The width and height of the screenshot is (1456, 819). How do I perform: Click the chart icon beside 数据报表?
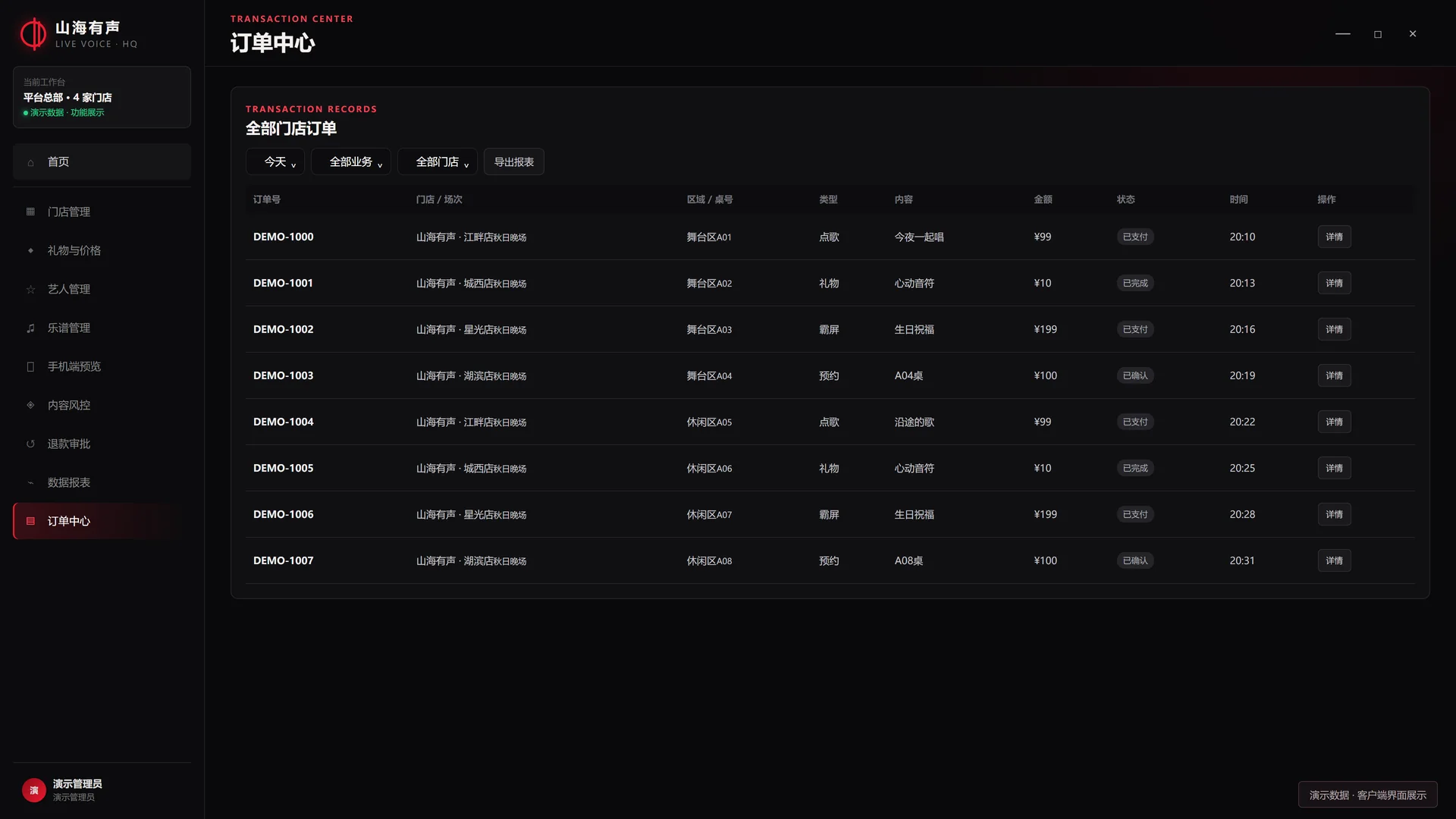tap(30, 482)
